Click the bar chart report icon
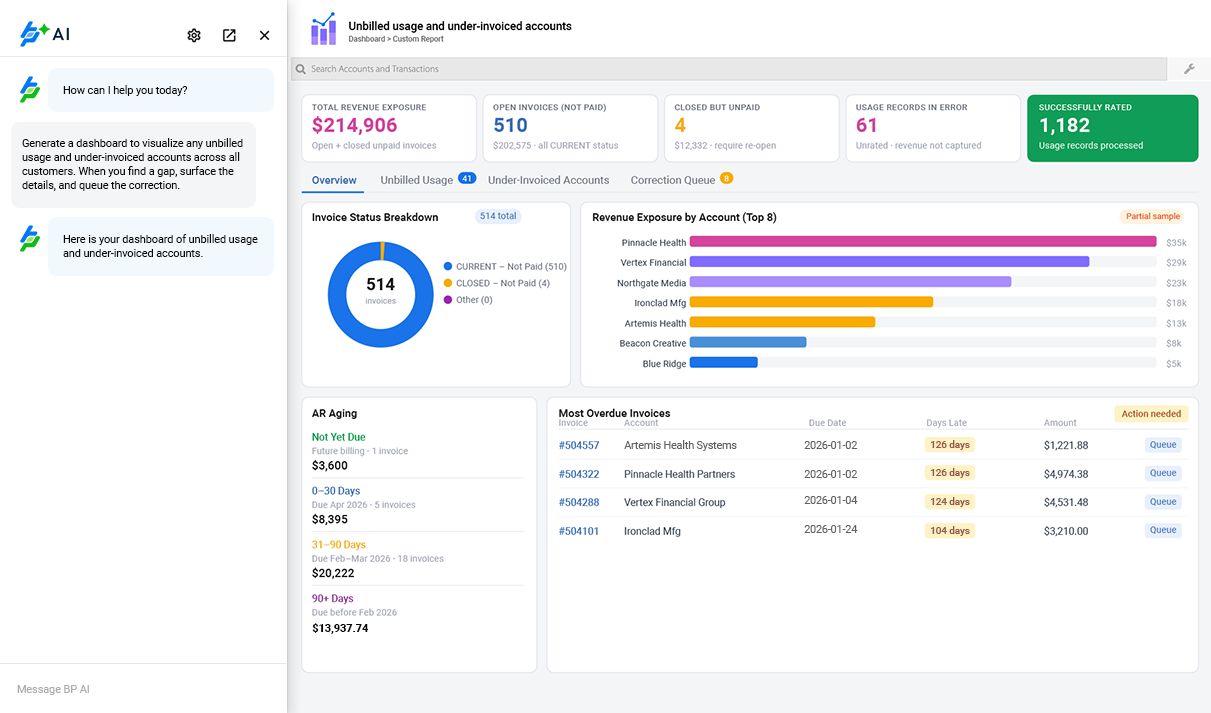Viewport: 1211px width, 713px height. (323, 29)
